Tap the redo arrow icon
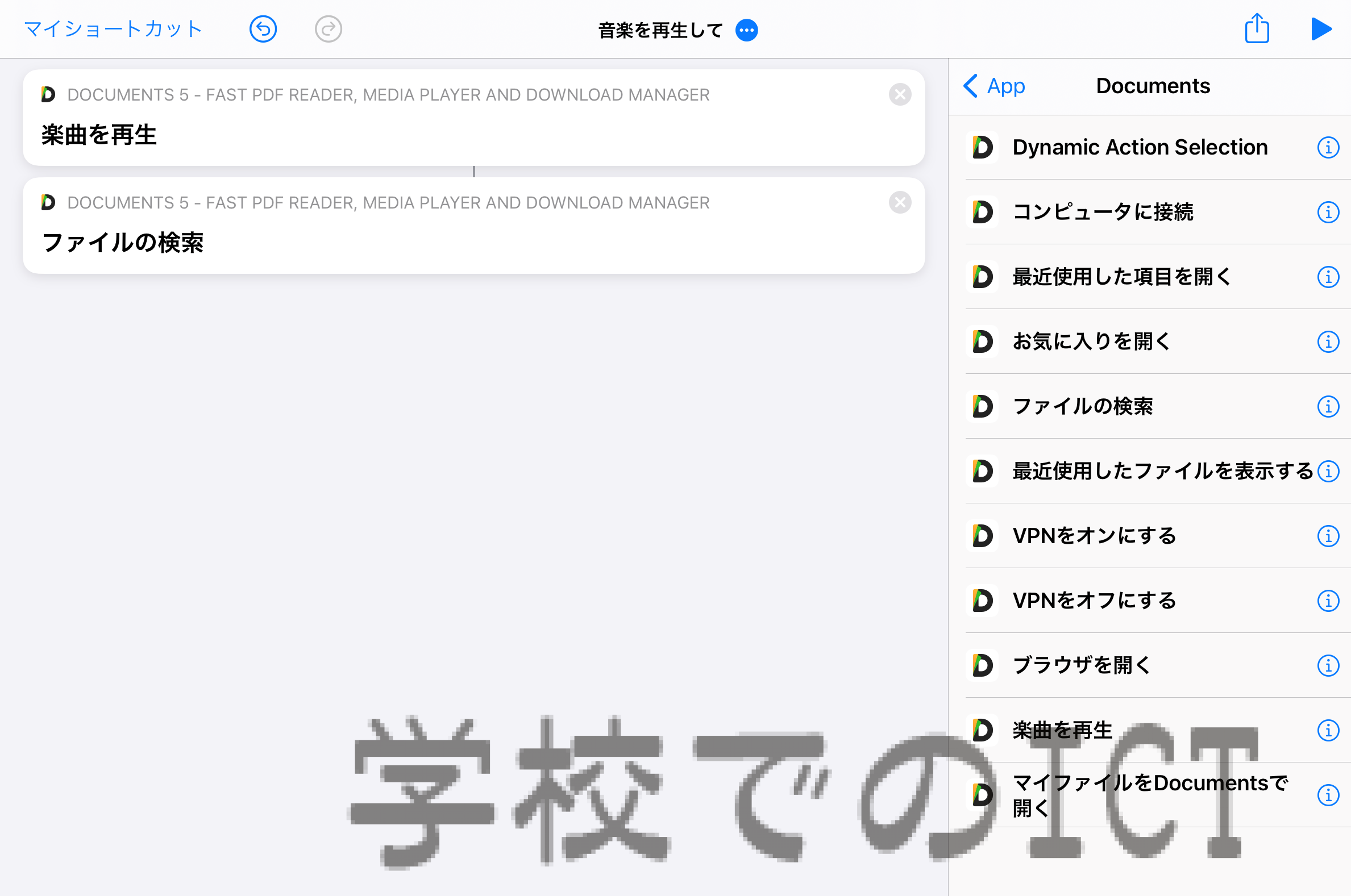This screenshot has width=1351, height=896. [x=329, y=29]
